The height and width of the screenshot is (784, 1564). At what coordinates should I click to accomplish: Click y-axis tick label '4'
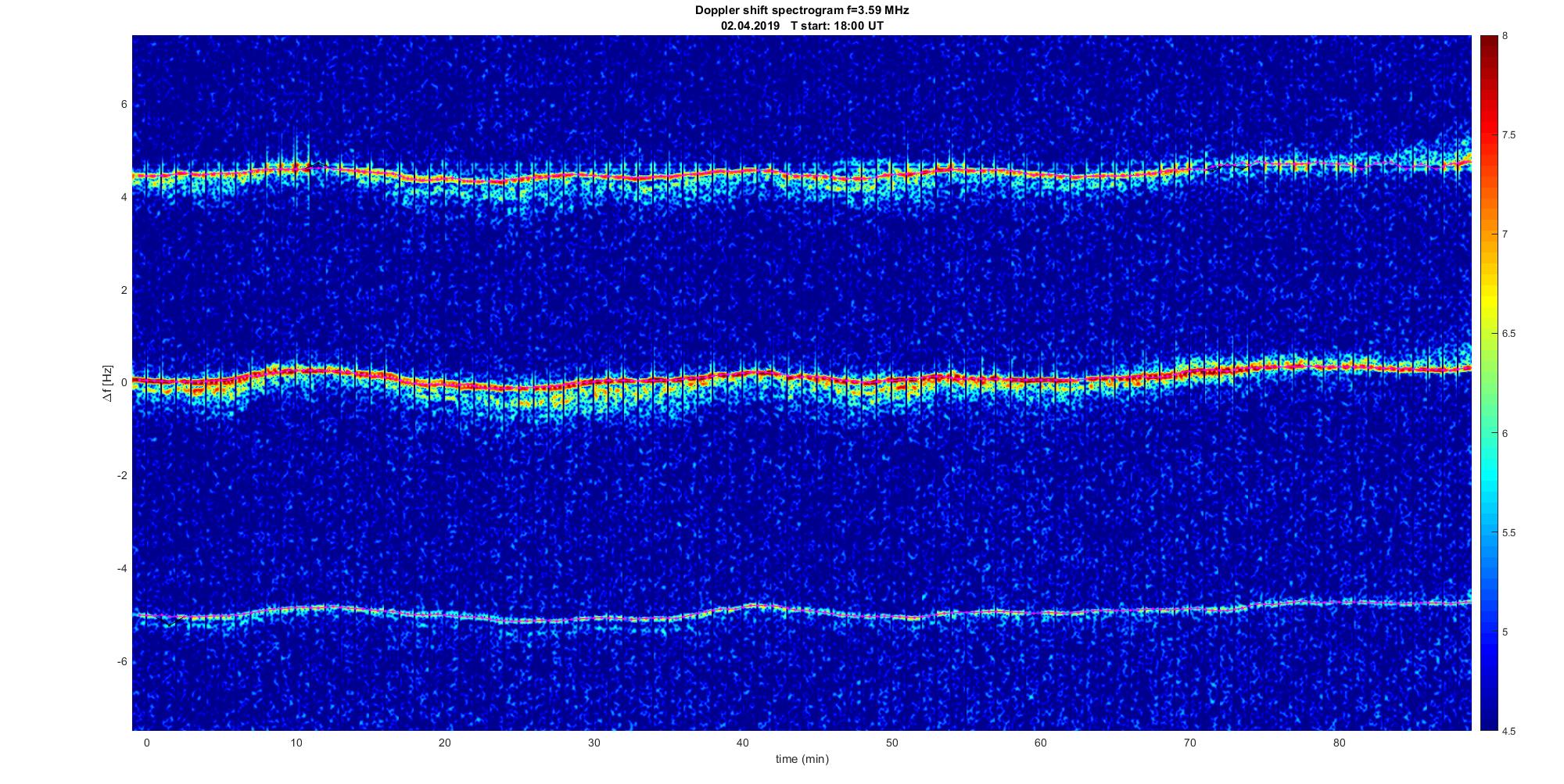124,198
